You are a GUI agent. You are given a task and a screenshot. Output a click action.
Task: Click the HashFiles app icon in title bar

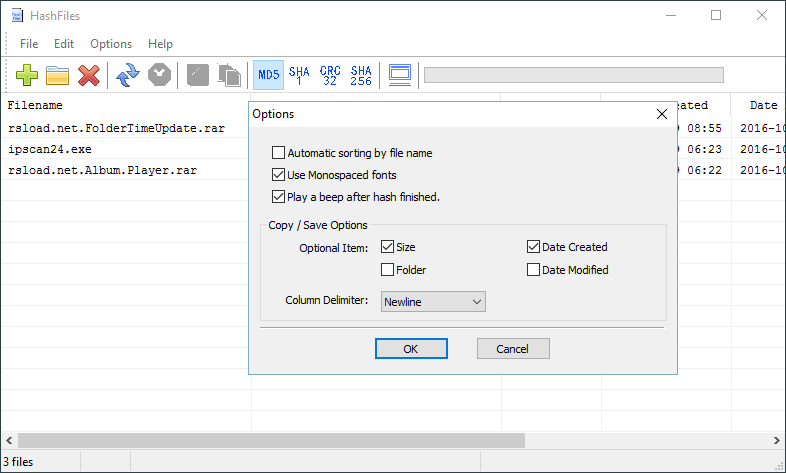coord(17,16)
